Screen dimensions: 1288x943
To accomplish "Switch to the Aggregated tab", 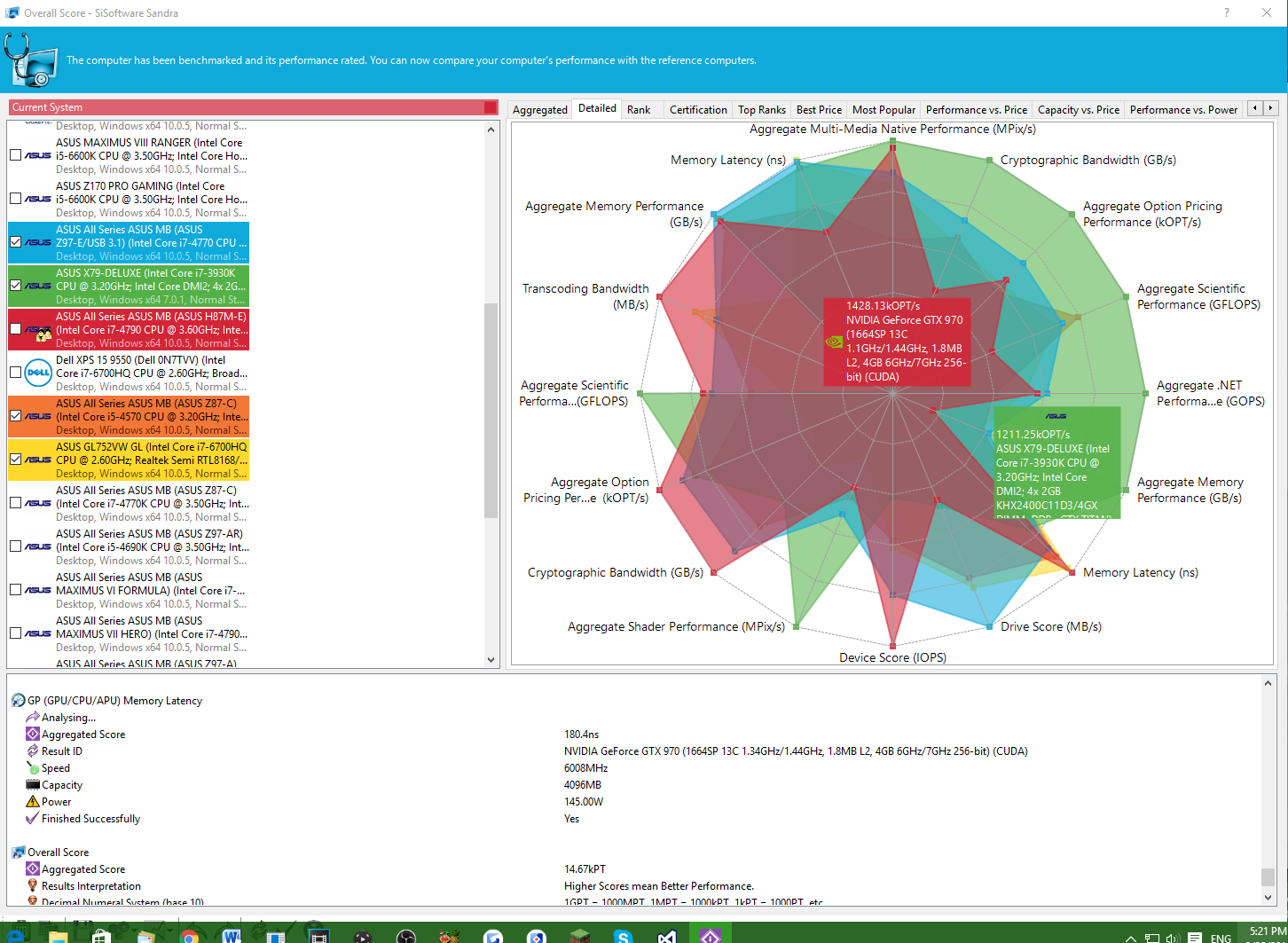I will click(540, 110).
